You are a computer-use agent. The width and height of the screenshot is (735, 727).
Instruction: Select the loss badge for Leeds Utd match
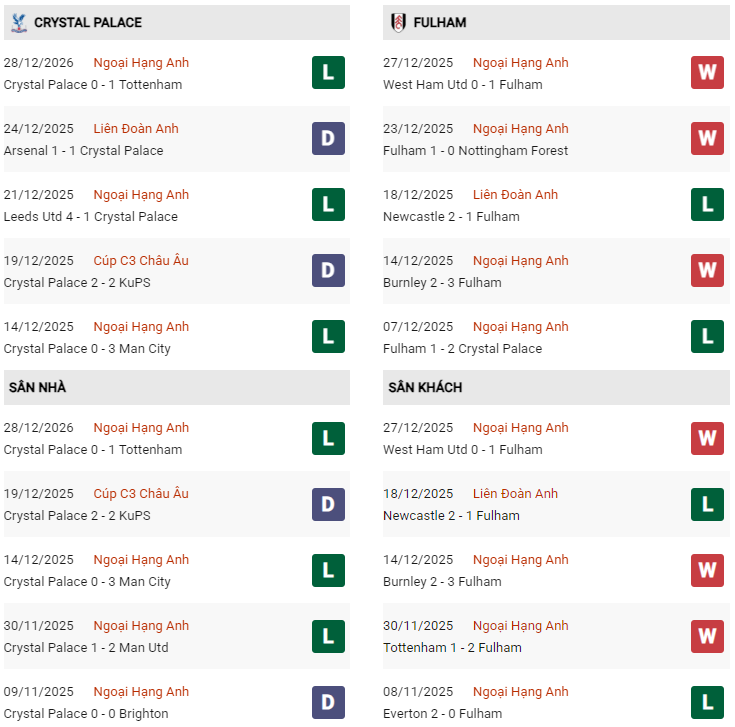[x=328, y=204]
